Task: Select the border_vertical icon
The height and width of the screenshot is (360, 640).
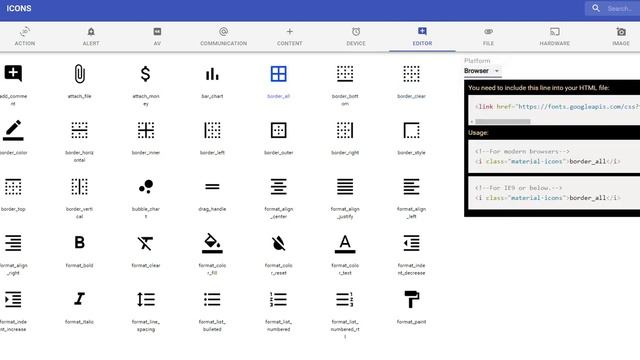Action: click(x=80, y=187)
